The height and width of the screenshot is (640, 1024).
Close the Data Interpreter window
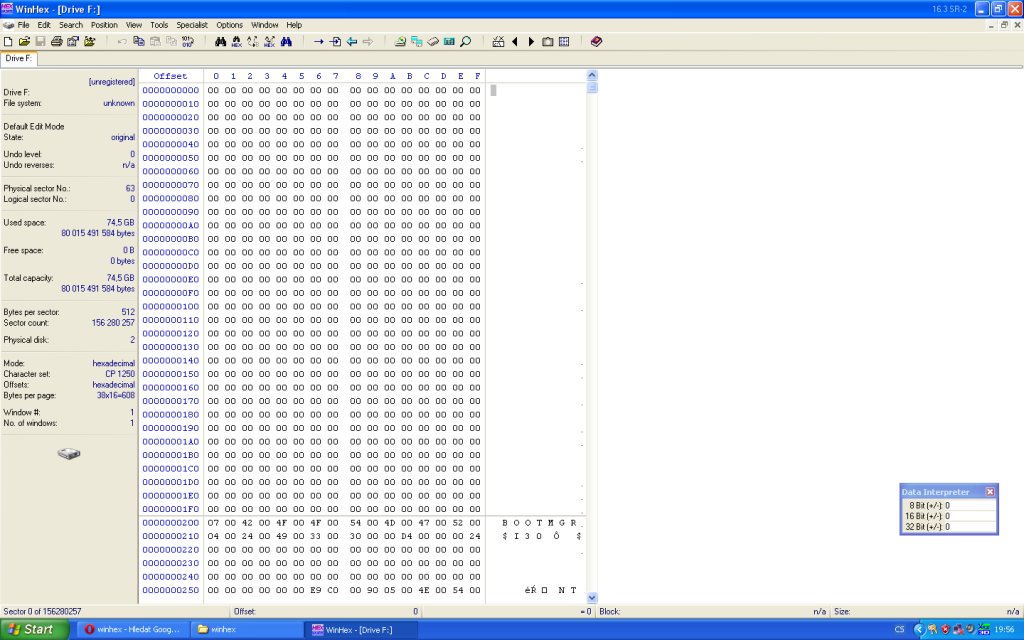(x=990, y=492)
